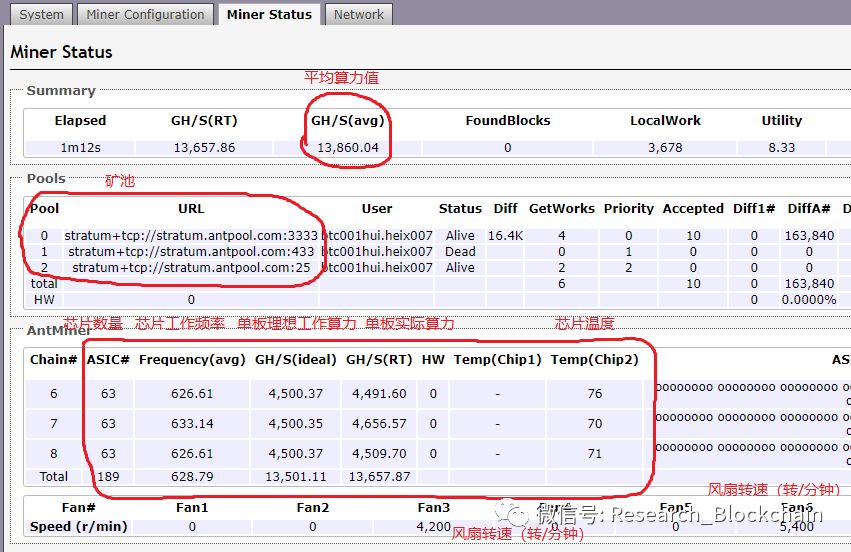Click the GH/S(RT) value 13,657.86 in Summary
The height and width of the screenshot is (552, 851).
click(204, 147)
